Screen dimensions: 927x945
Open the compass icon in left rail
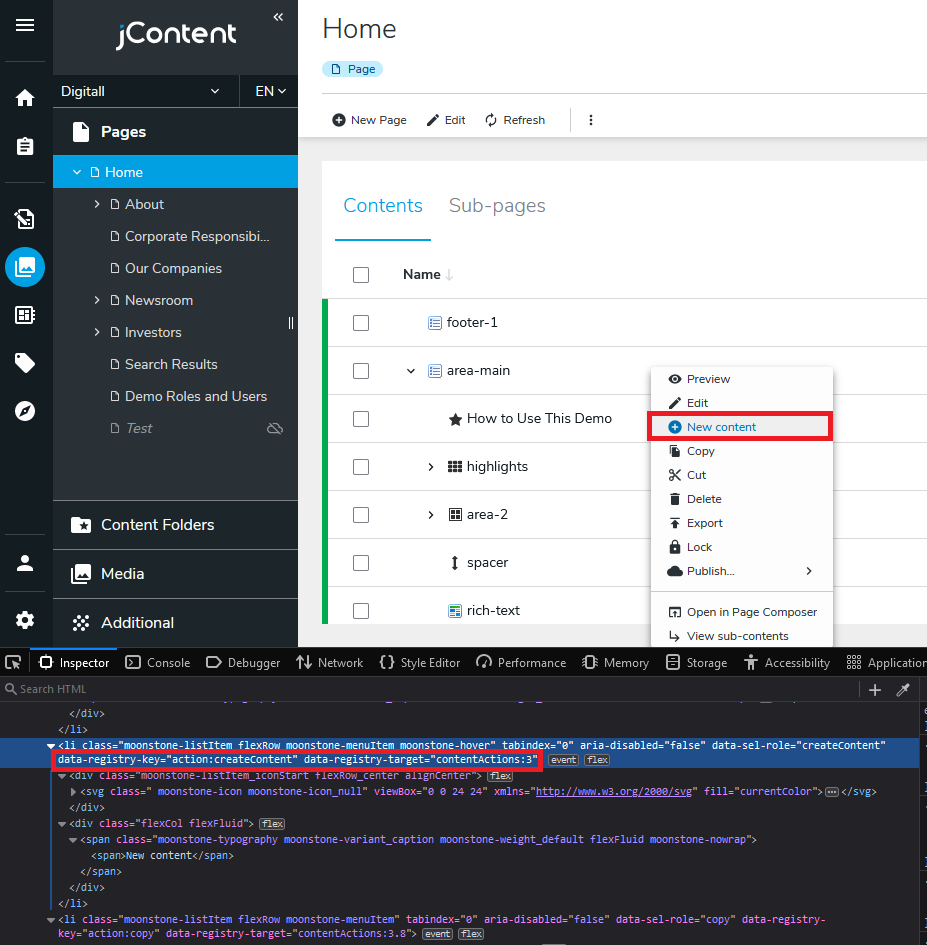[x=25, y=410]
